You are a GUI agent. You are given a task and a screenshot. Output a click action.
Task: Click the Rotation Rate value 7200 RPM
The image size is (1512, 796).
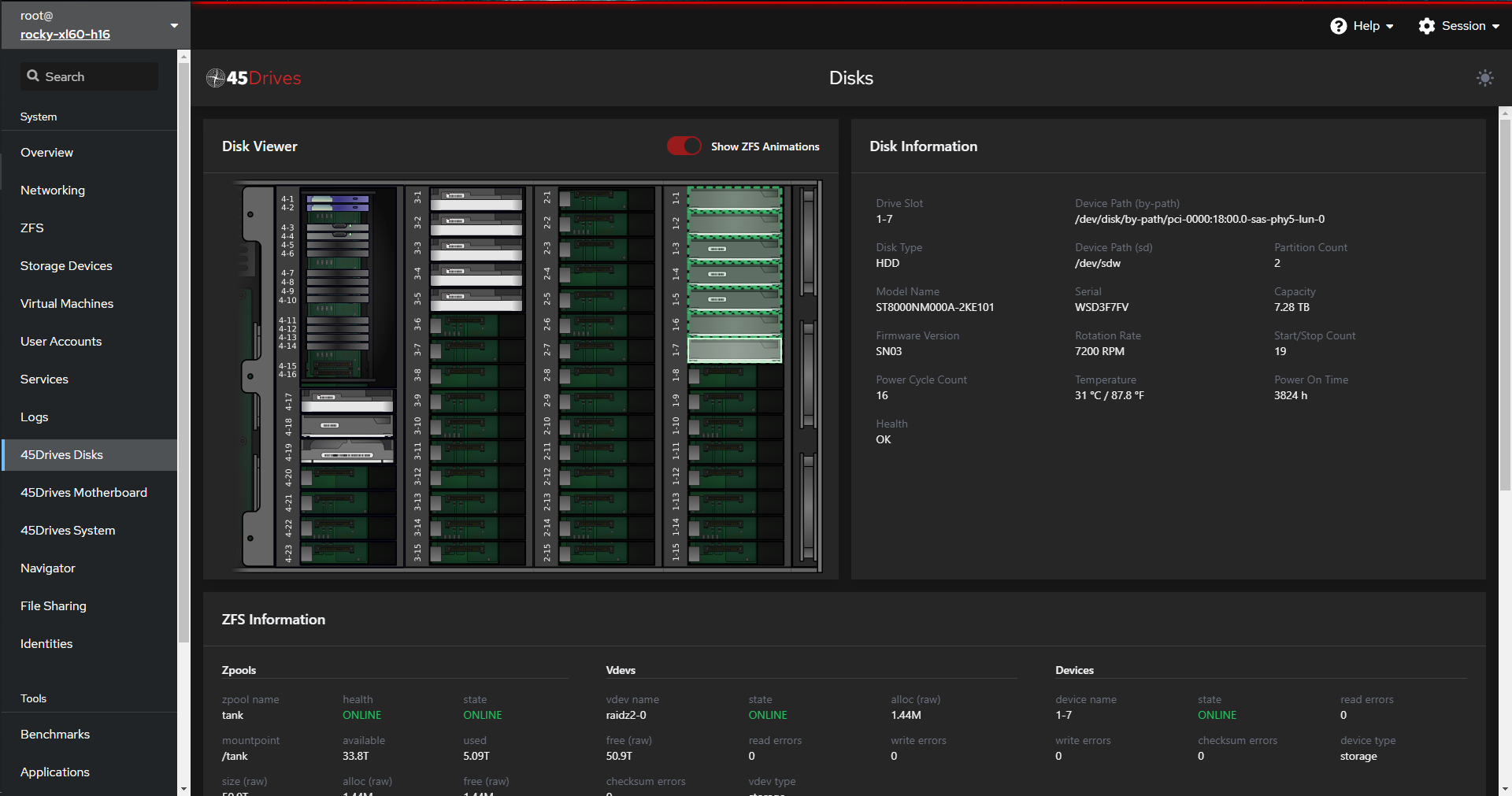[x=1099, y=352]
